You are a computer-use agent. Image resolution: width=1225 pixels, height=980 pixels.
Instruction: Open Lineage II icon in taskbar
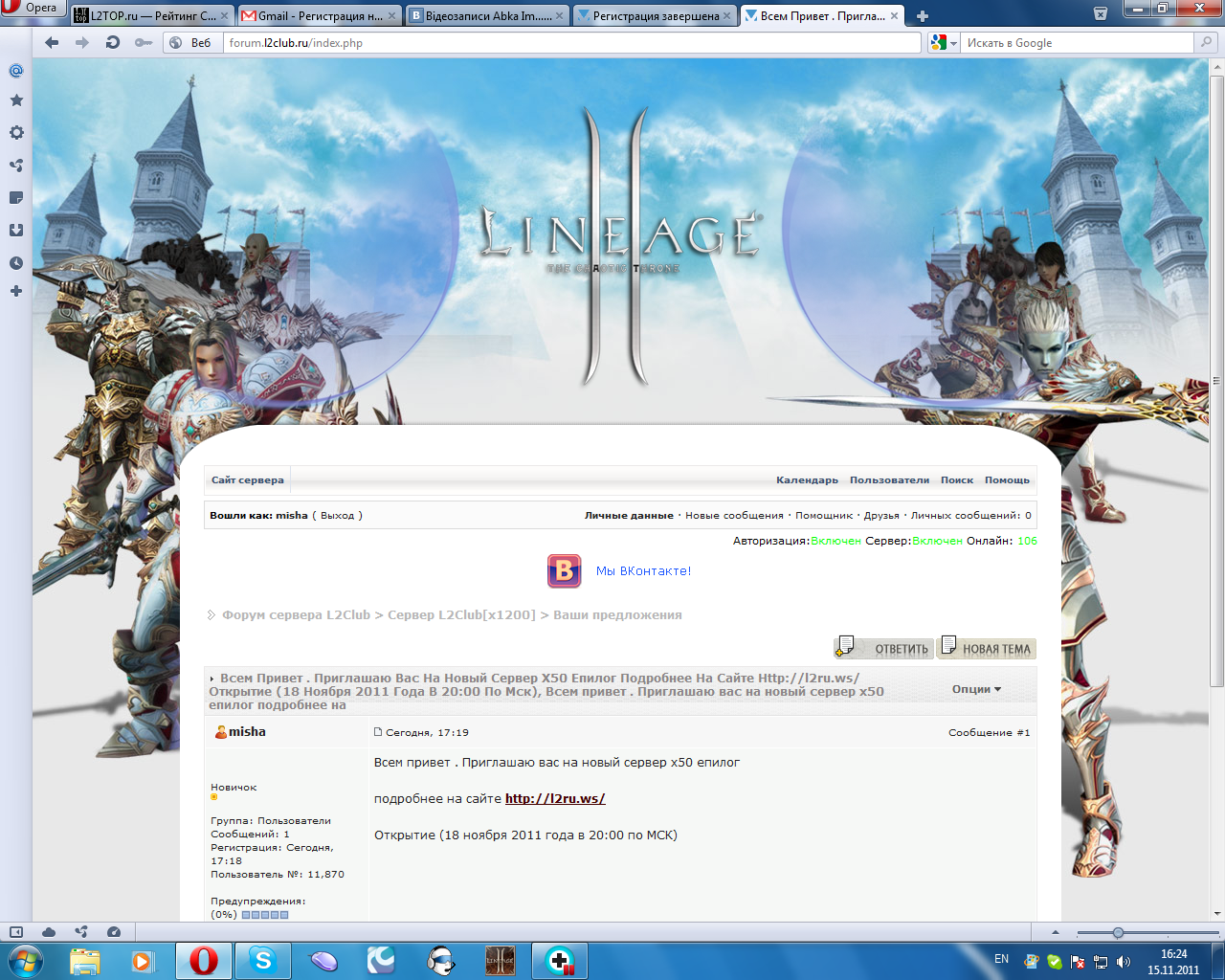(500, 960)
